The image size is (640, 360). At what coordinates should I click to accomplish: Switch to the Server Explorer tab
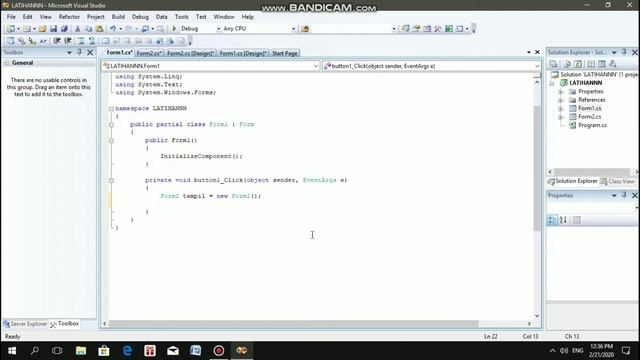[x=25, y=324]
